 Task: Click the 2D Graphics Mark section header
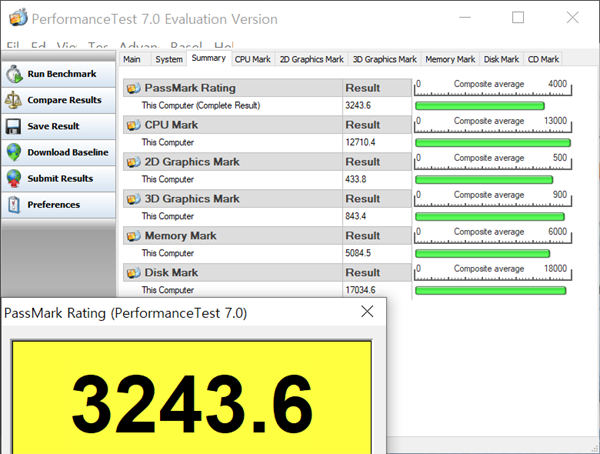233,162
